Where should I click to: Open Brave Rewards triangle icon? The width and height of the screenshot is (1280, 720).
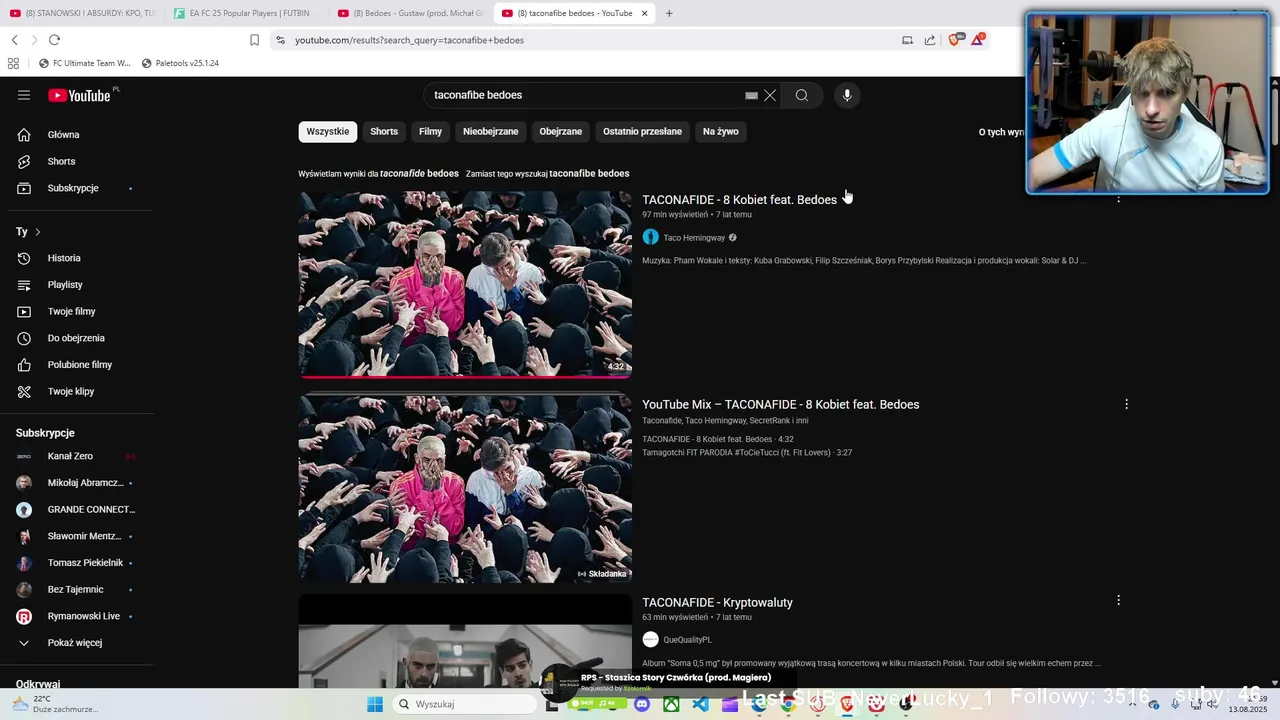coord(978,40)
